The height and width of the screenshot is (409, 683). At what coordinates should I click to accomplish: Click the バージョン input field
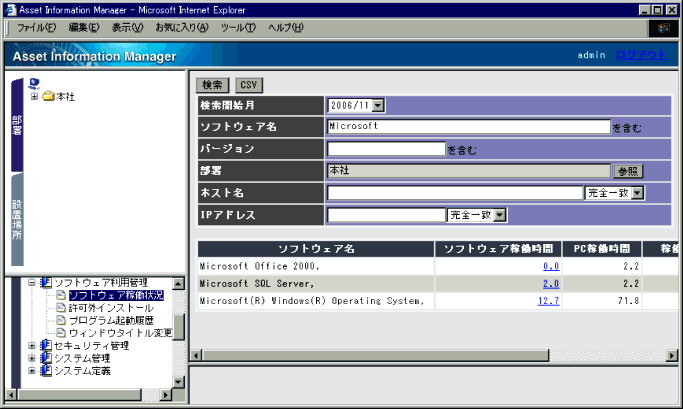coord(385,149)
